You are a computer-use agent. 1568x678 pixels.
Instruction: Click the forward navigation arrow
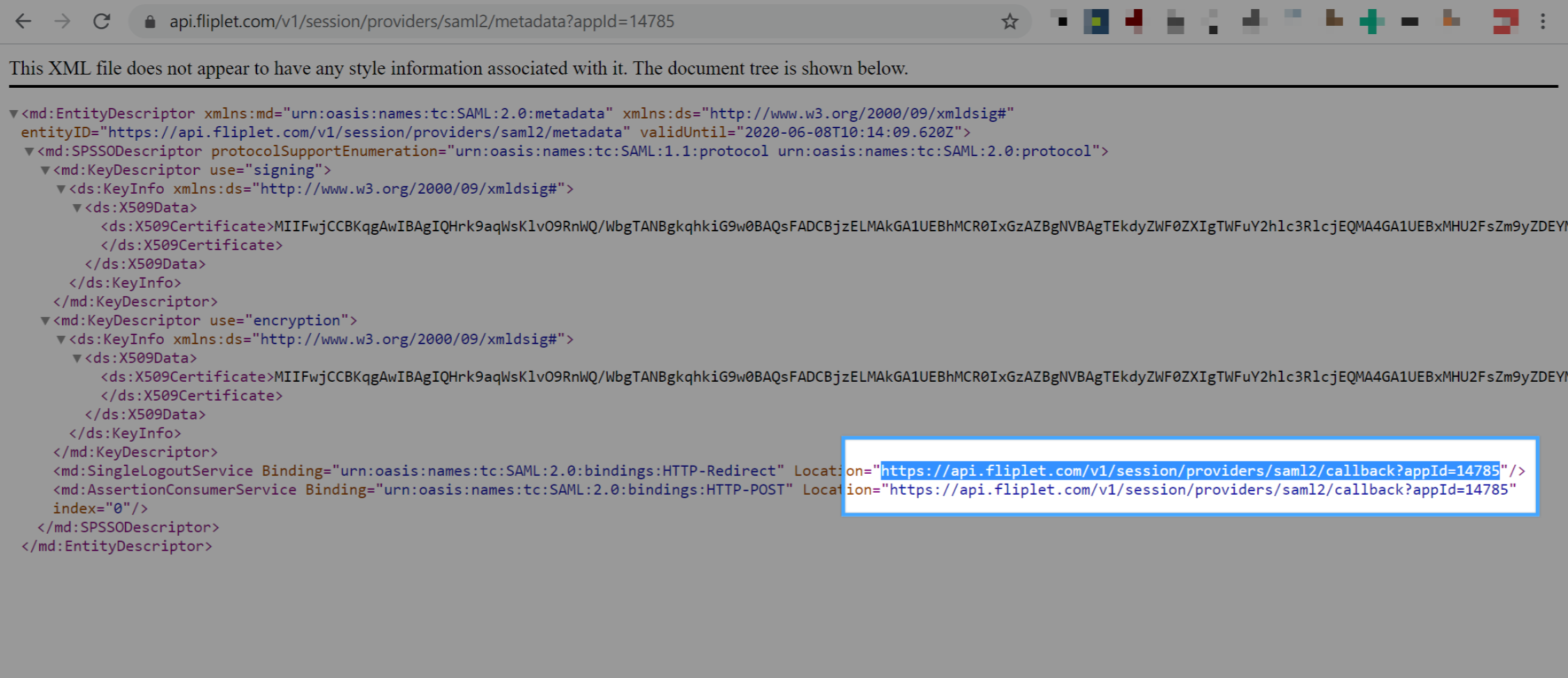point(63,22)
